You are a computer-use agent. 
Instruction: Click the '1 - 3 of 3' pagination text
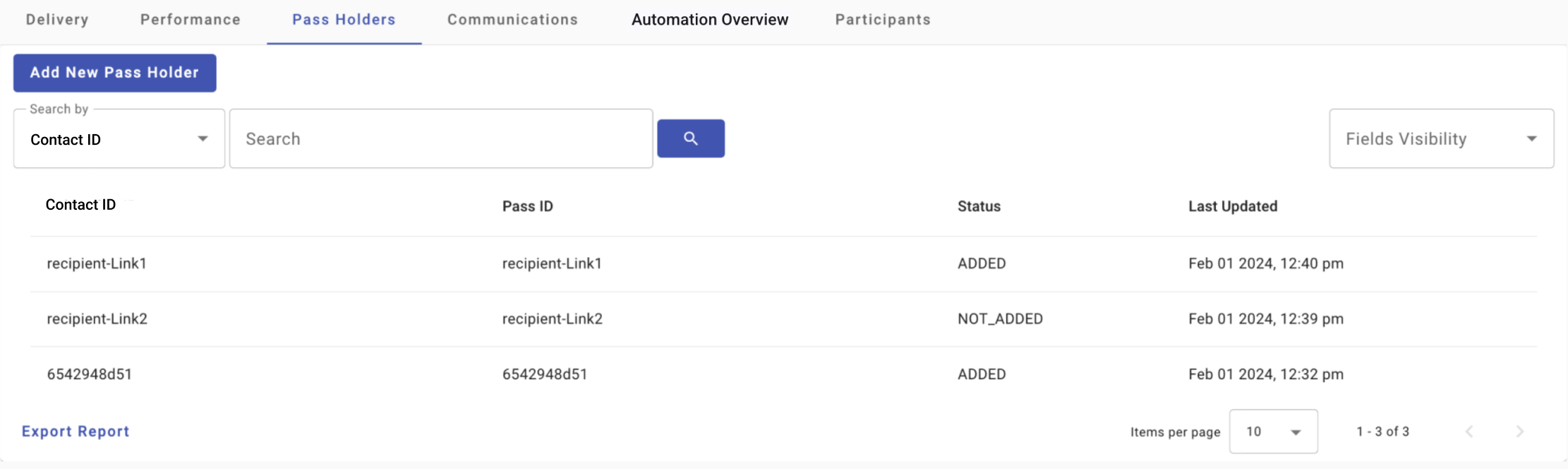click(1382, 432)
